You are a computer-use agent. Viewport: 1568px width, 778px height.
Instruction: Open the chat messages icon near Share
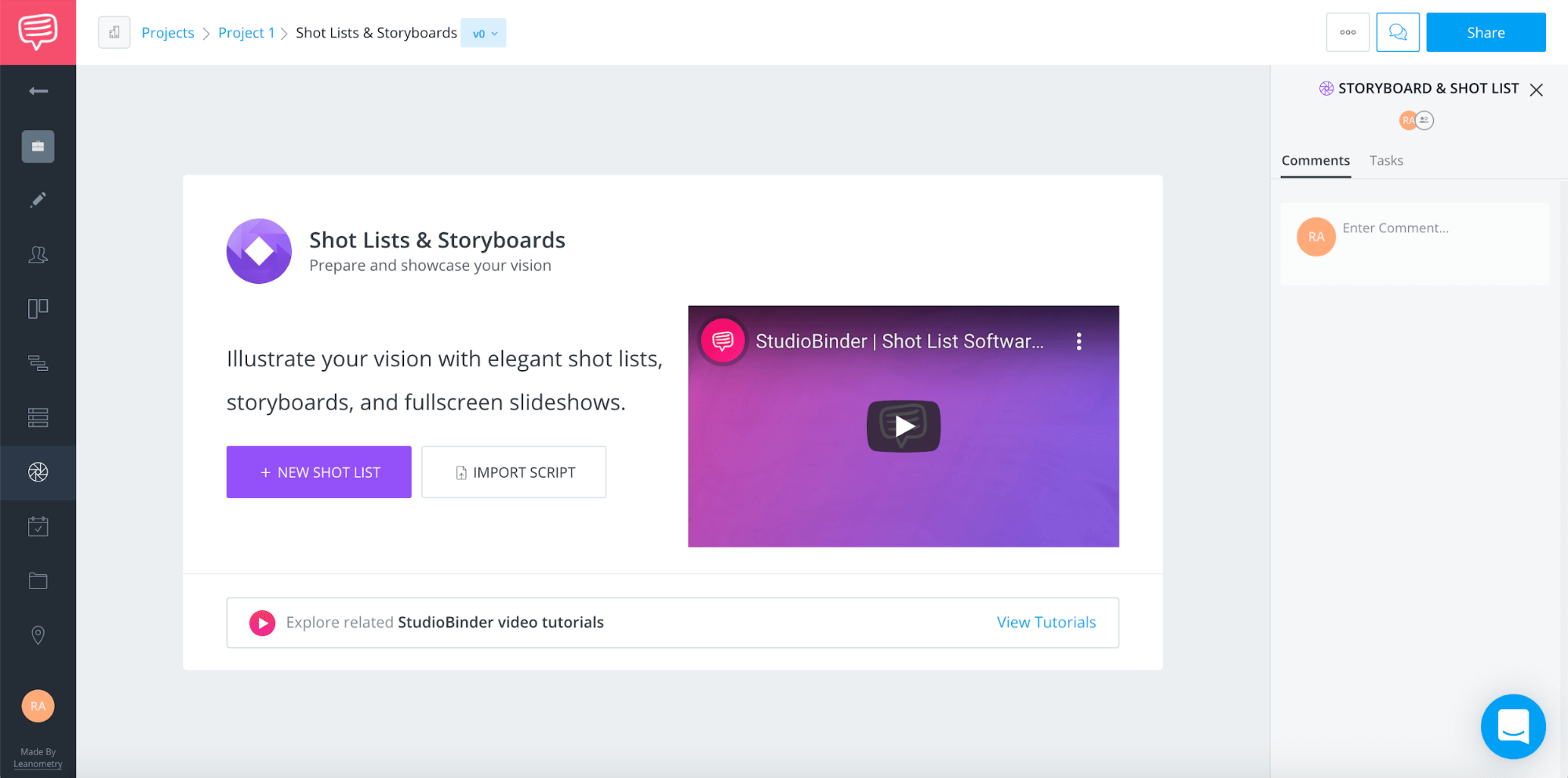click(1398, 32)
